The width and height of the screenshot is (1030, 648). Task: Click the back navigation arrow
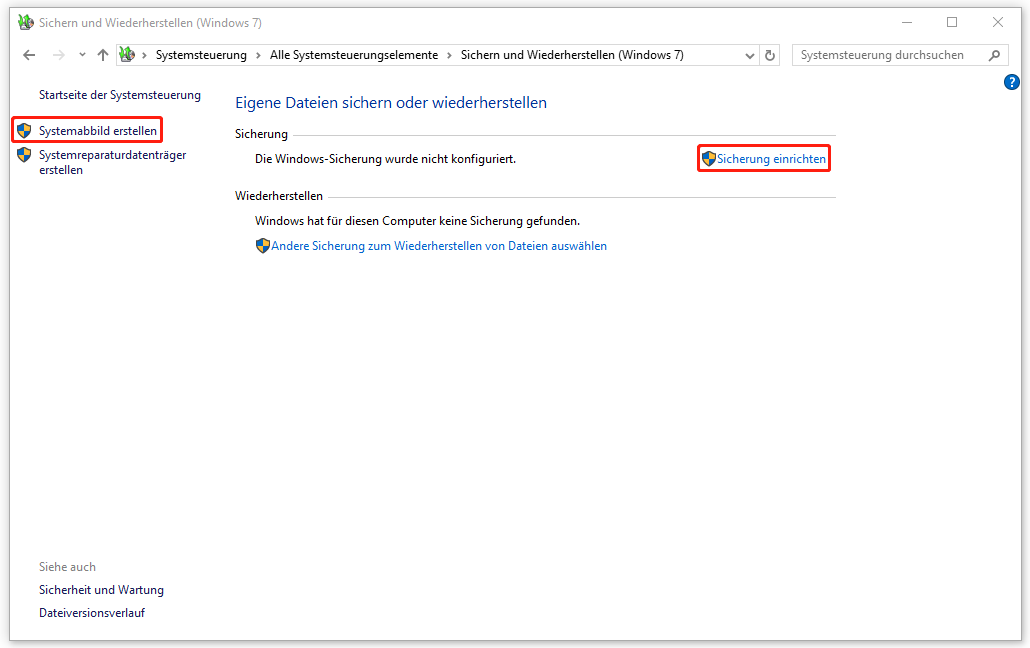[x=28, y=56]
